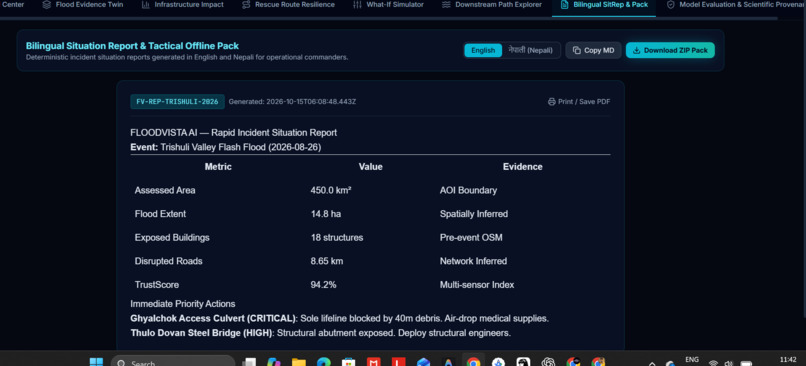Click the Evidence column header
806x366 pixels.
(523, 167)
